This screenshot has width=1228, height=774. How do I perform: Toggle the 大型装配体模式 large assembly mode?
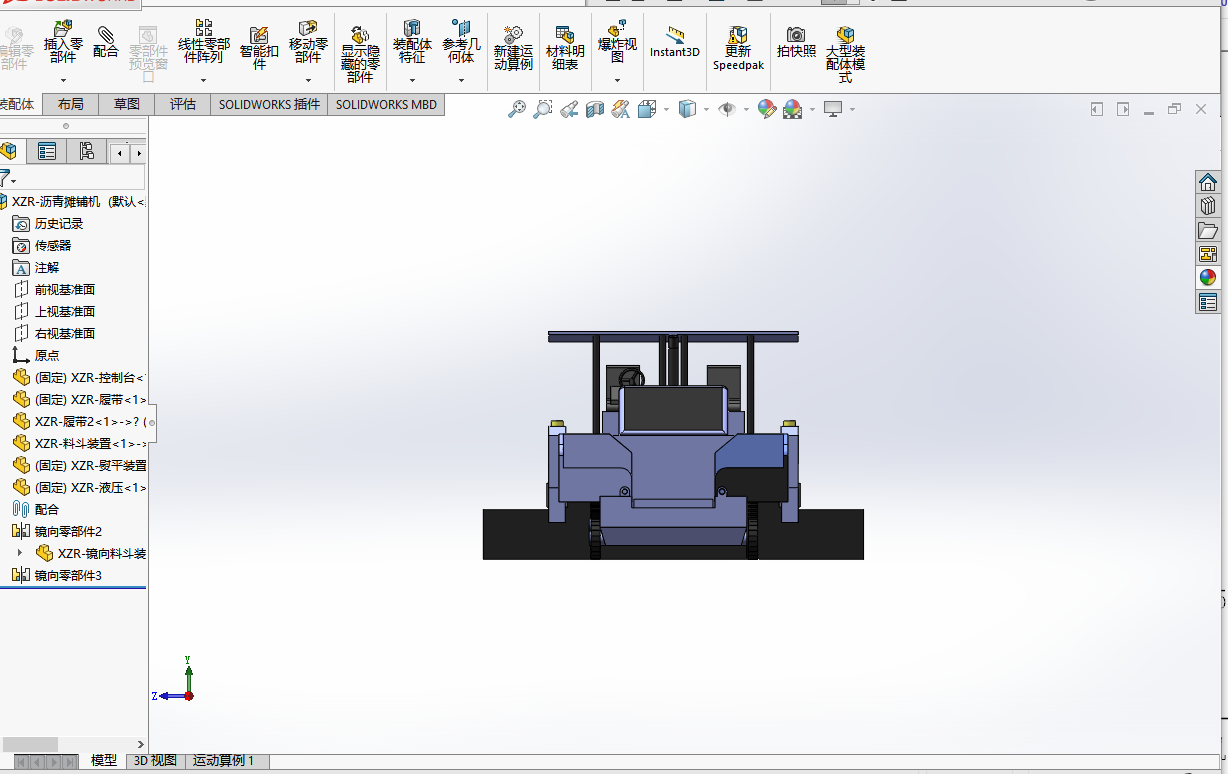(x=845, y=55)
